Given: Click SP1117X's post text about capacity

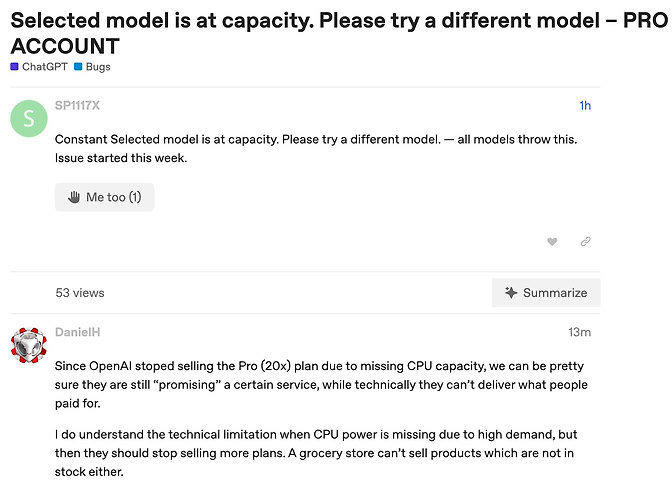Looking at the screenshot, I should click(316, 149).
